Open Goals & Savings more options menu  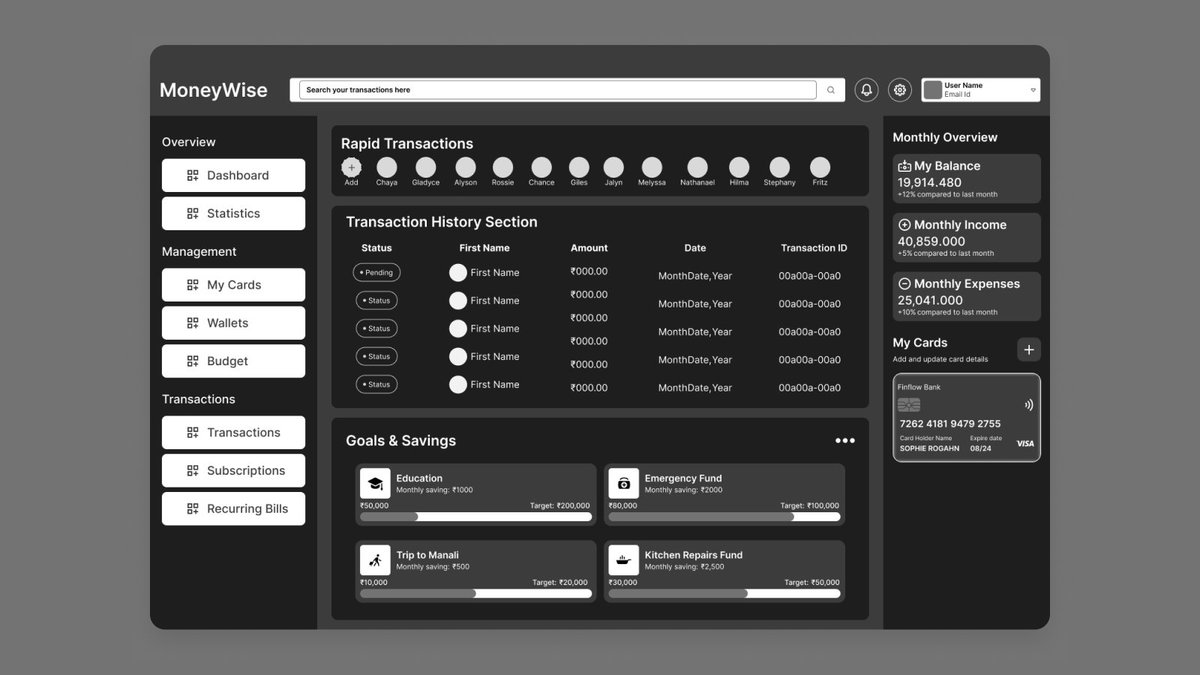click(x=845, y=441)
